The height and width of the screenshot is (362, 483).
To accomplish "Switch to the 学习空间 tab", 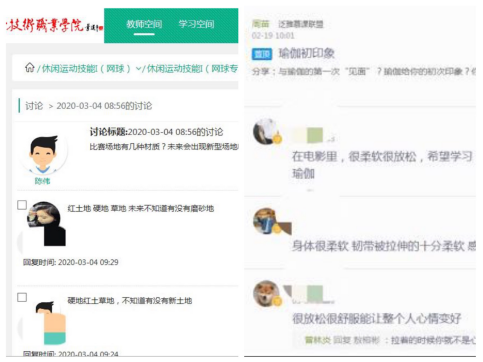I will pyautogui.click(x=196, y=24).
